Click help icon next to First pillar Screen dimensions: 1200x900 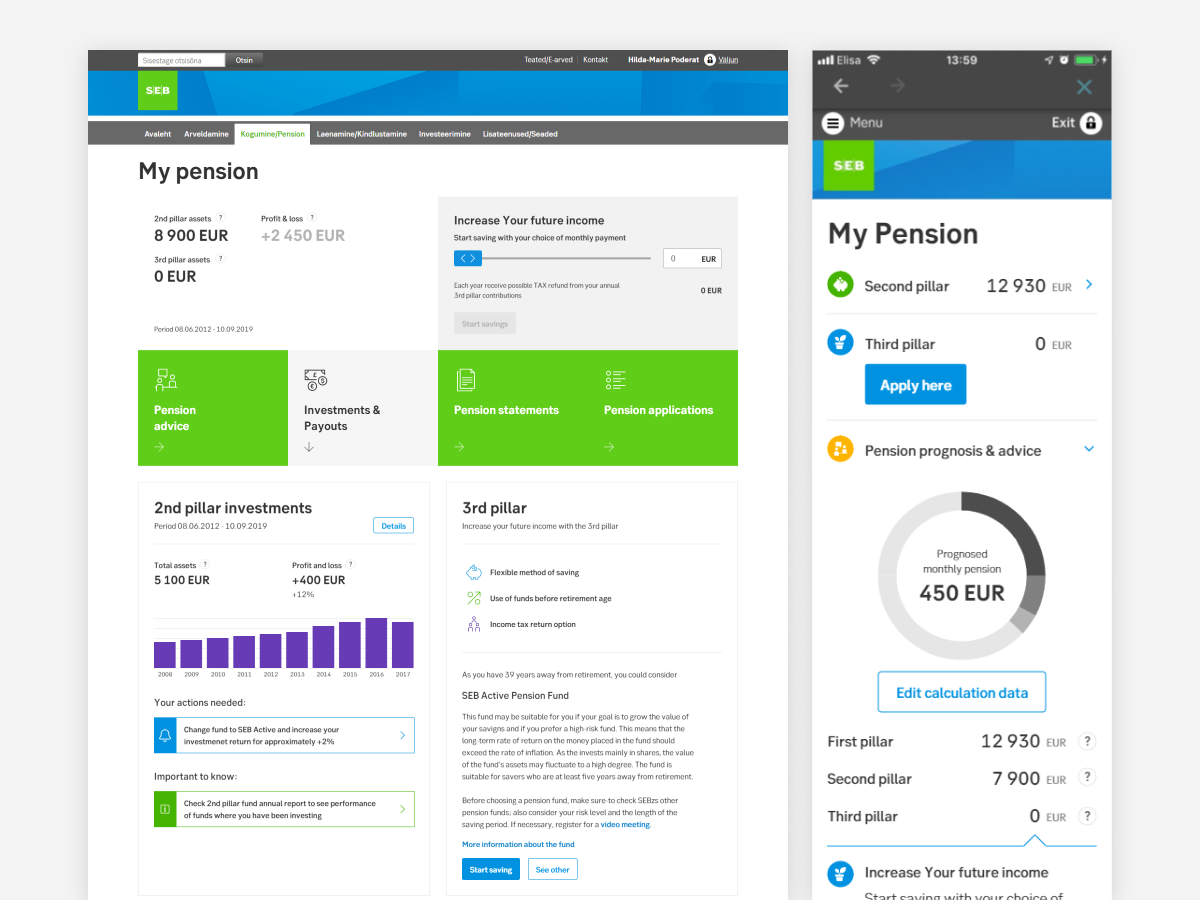point(1088,741)
